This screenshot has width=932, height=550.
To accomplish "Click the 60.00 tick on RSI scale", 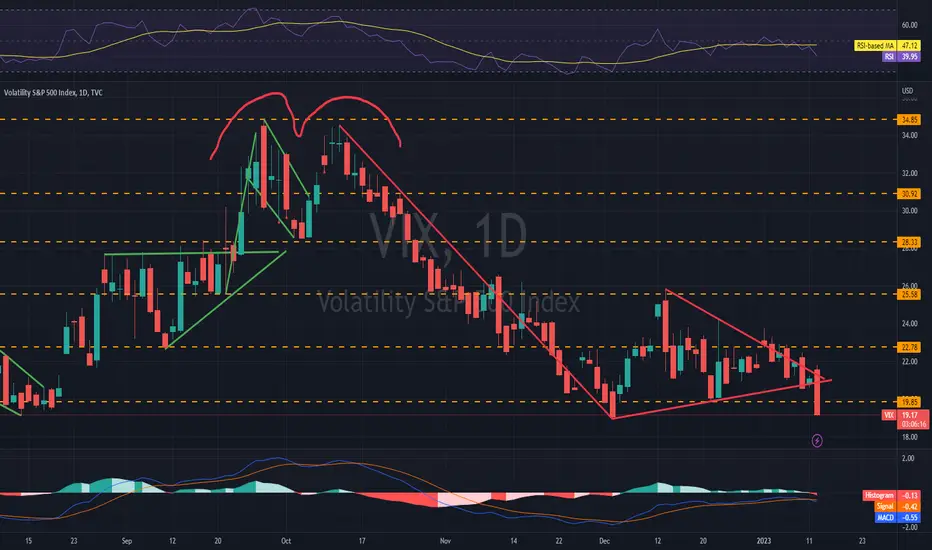I will [x=909, y=25].
